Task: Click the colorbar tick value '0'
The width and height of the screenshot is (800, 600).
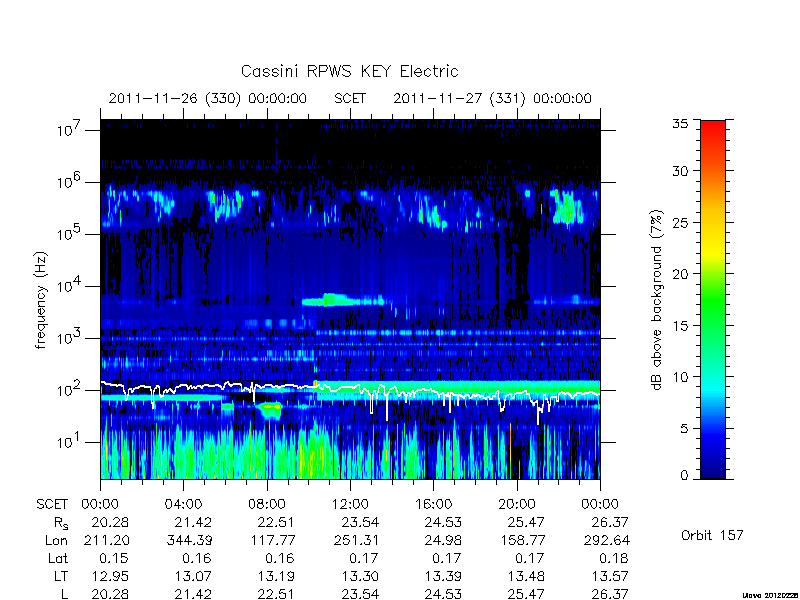Action: coord(684,476)
